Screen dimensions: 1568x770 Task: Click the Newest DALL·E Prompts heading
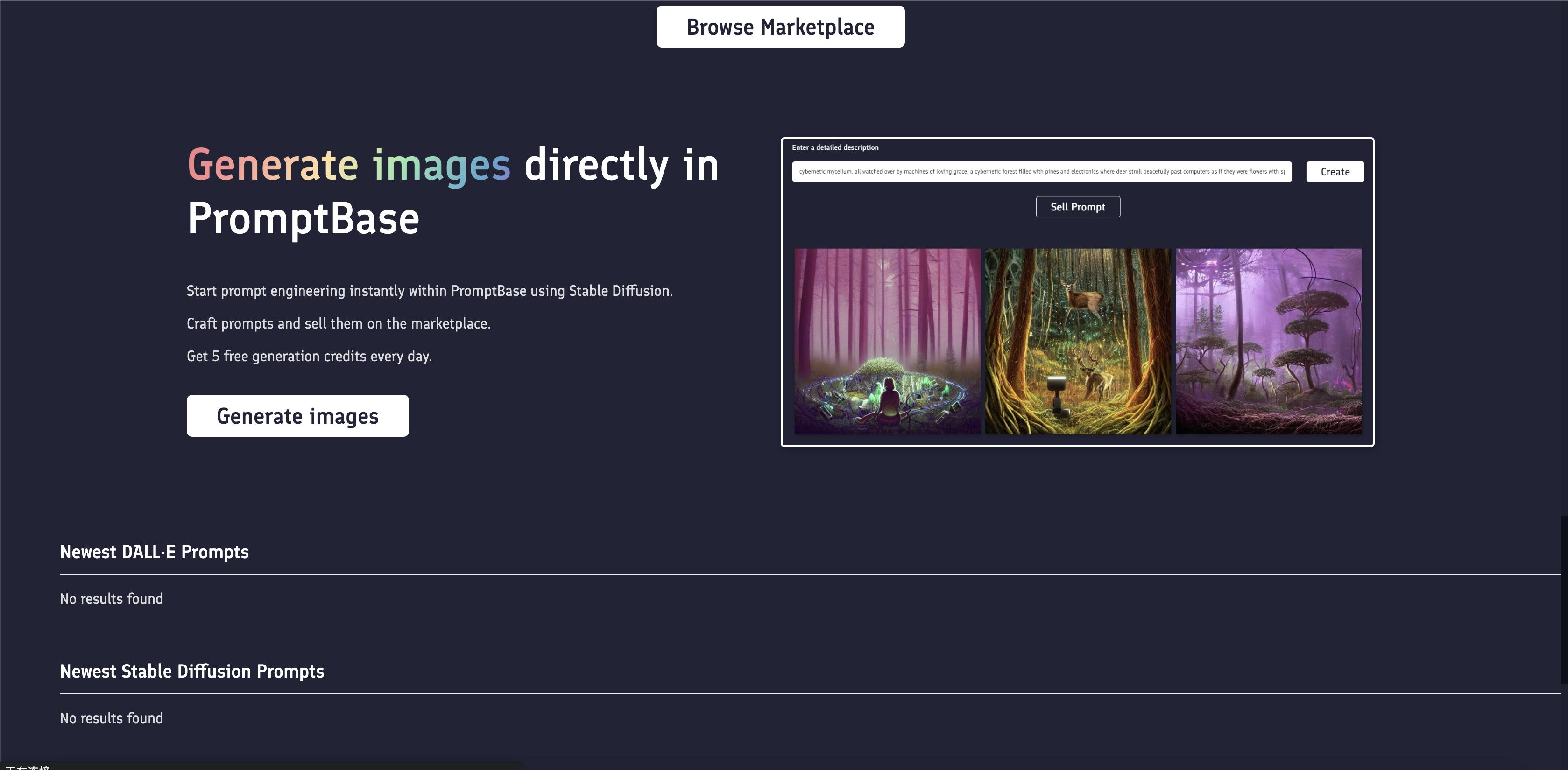(x=154, y=552)
